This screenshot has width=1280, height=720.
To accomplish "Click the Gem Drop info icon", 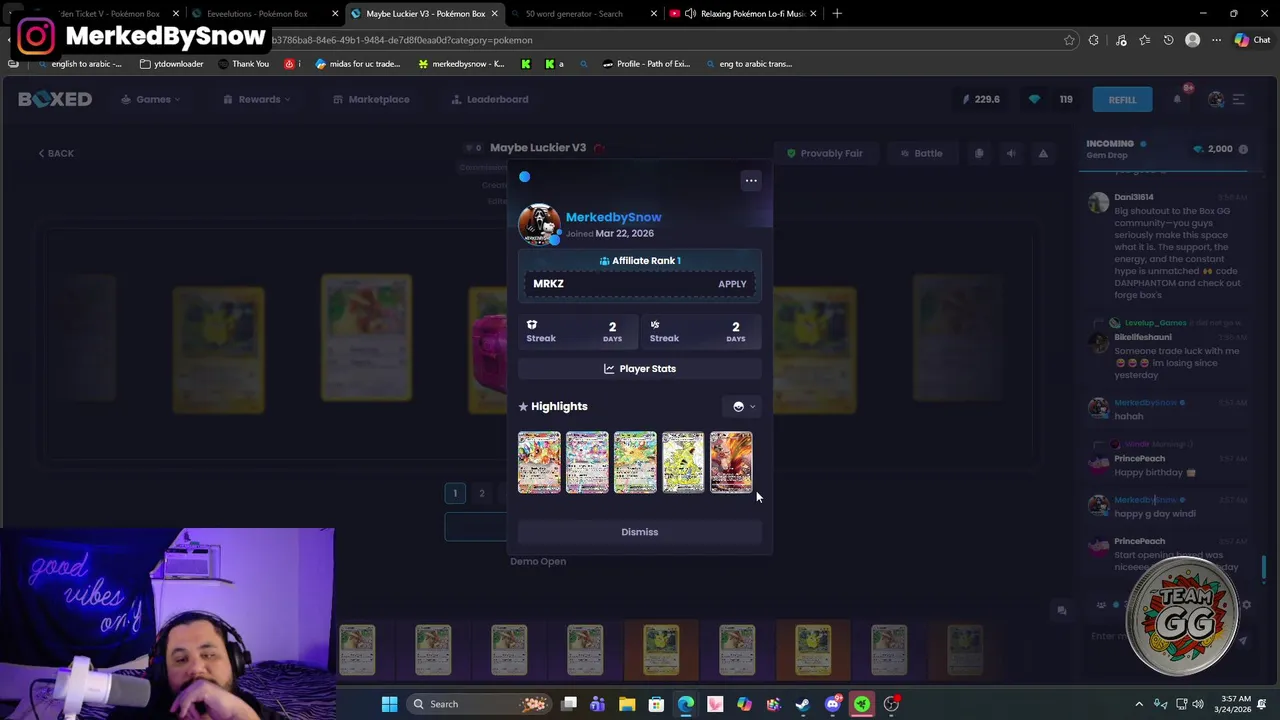I will [x=1243, y=149].
